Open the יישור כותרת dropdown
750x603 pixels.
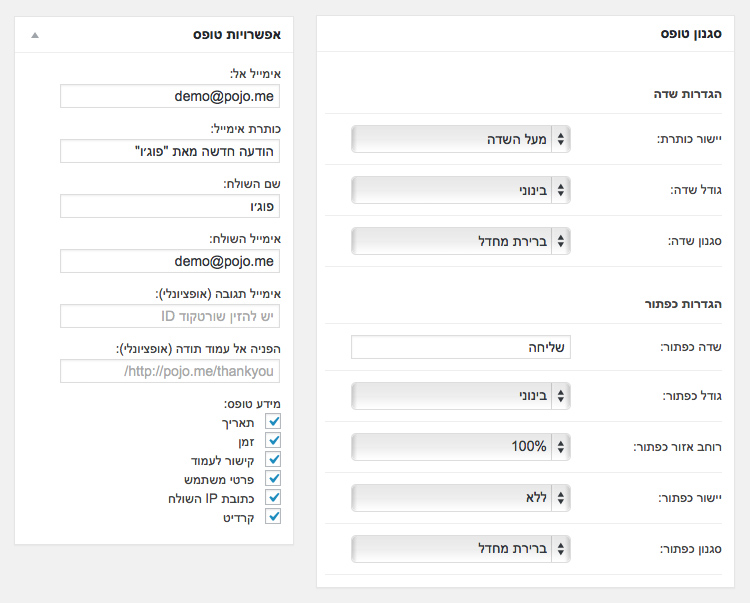pos(461,139)
